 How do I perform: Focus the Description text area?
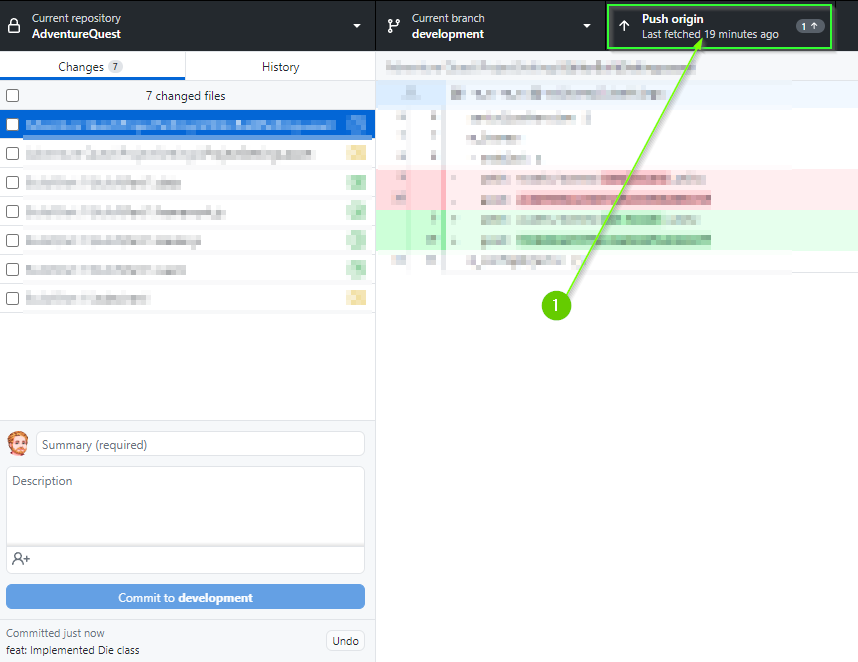tap(185, 506)
